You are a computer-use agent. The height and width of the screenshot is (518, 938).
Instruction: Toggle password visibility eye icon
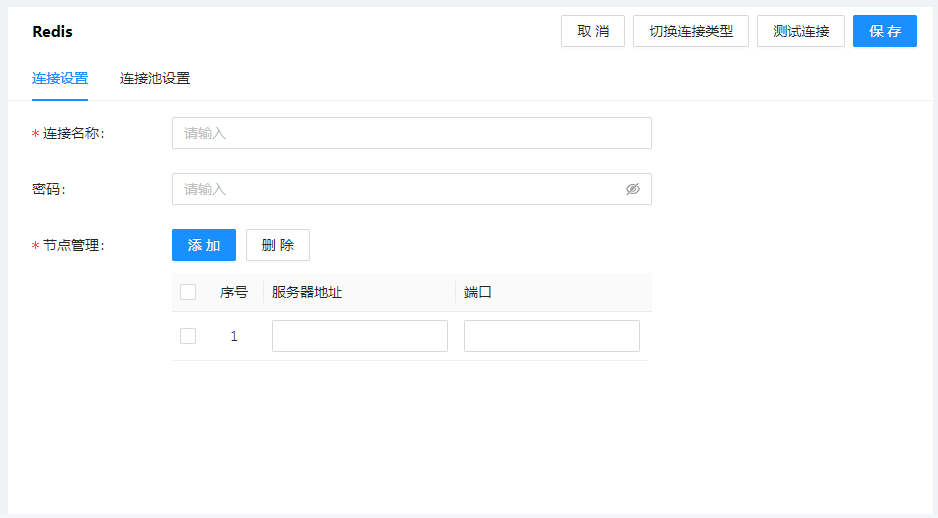pos(632,189)
